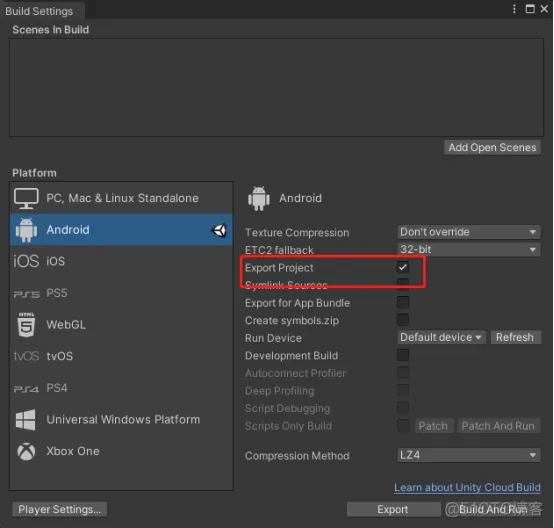
Task: Toggle the Symlink Sources checkbox
Action: click(x=403, y=284)
